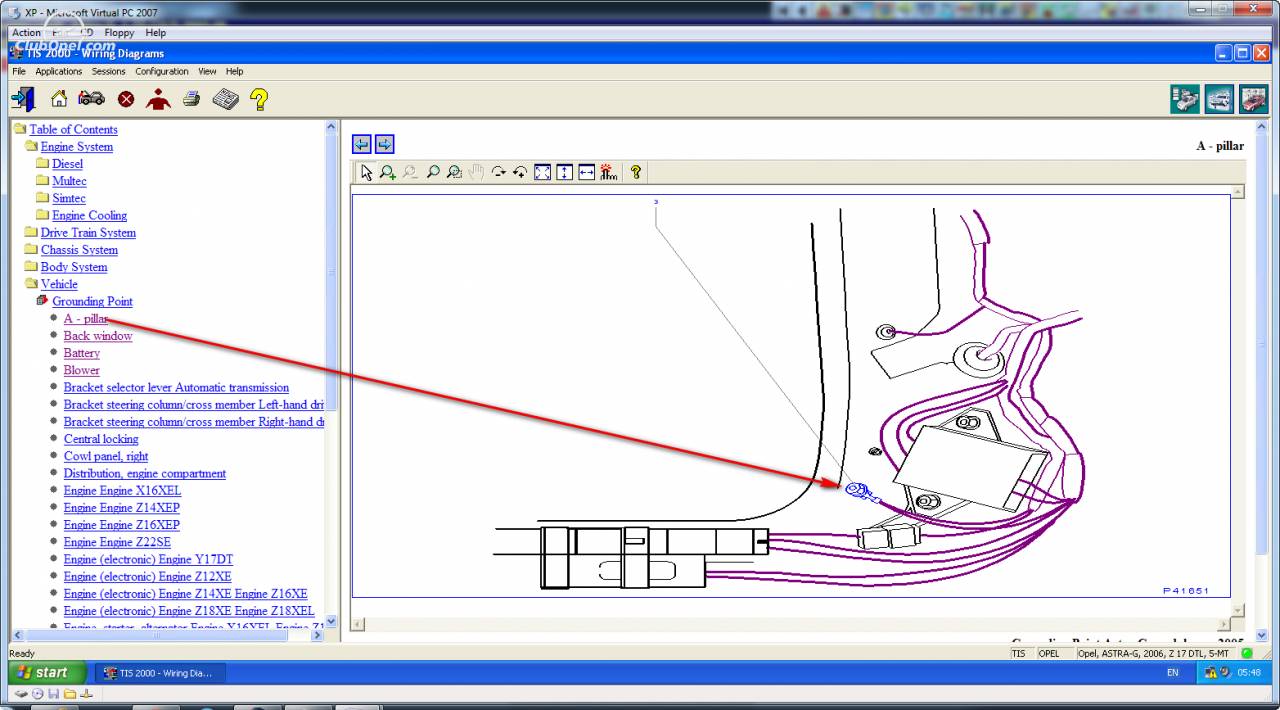Open the File menu

tap(19, 71)
